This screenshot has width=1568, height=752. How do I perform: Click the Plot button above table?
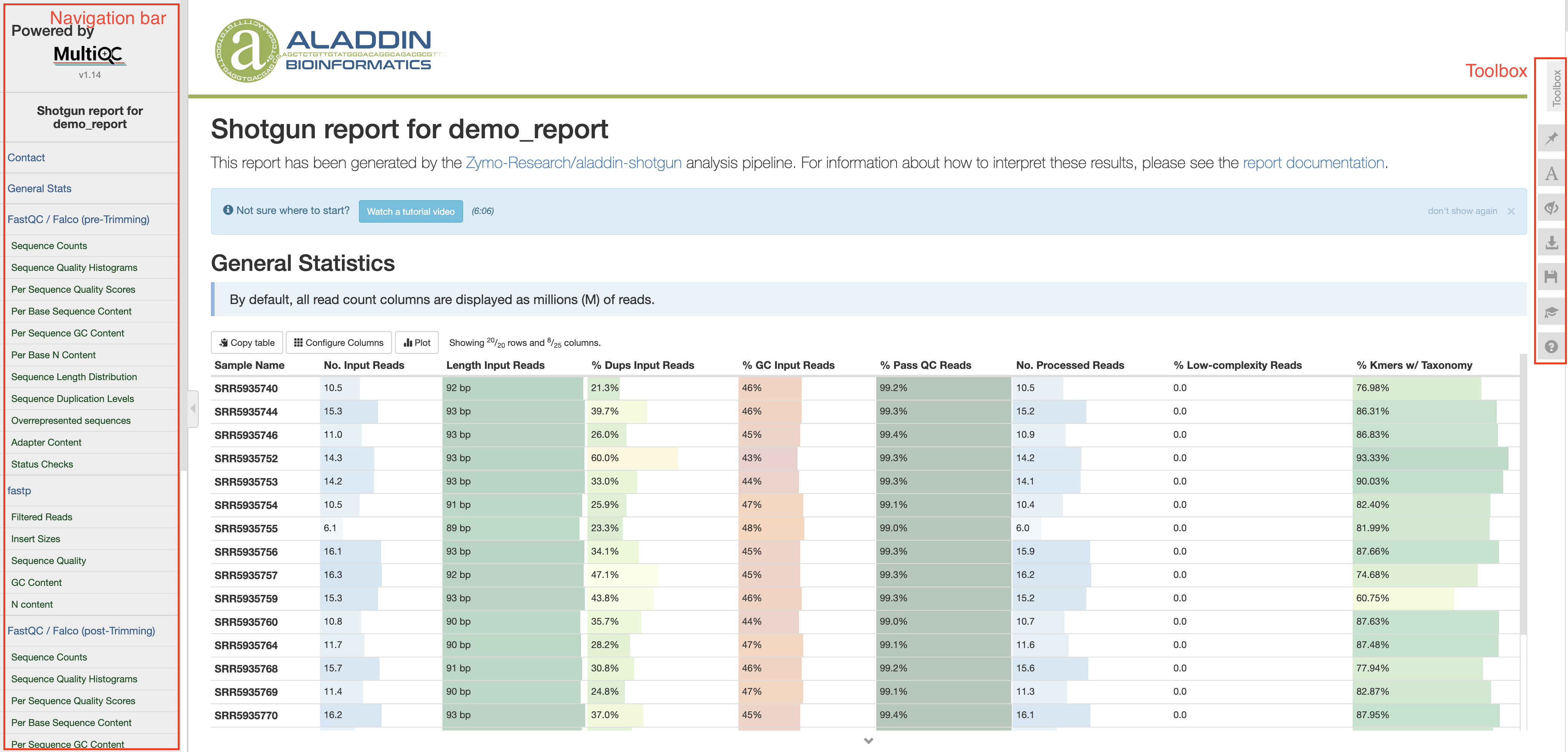point(417,342)
